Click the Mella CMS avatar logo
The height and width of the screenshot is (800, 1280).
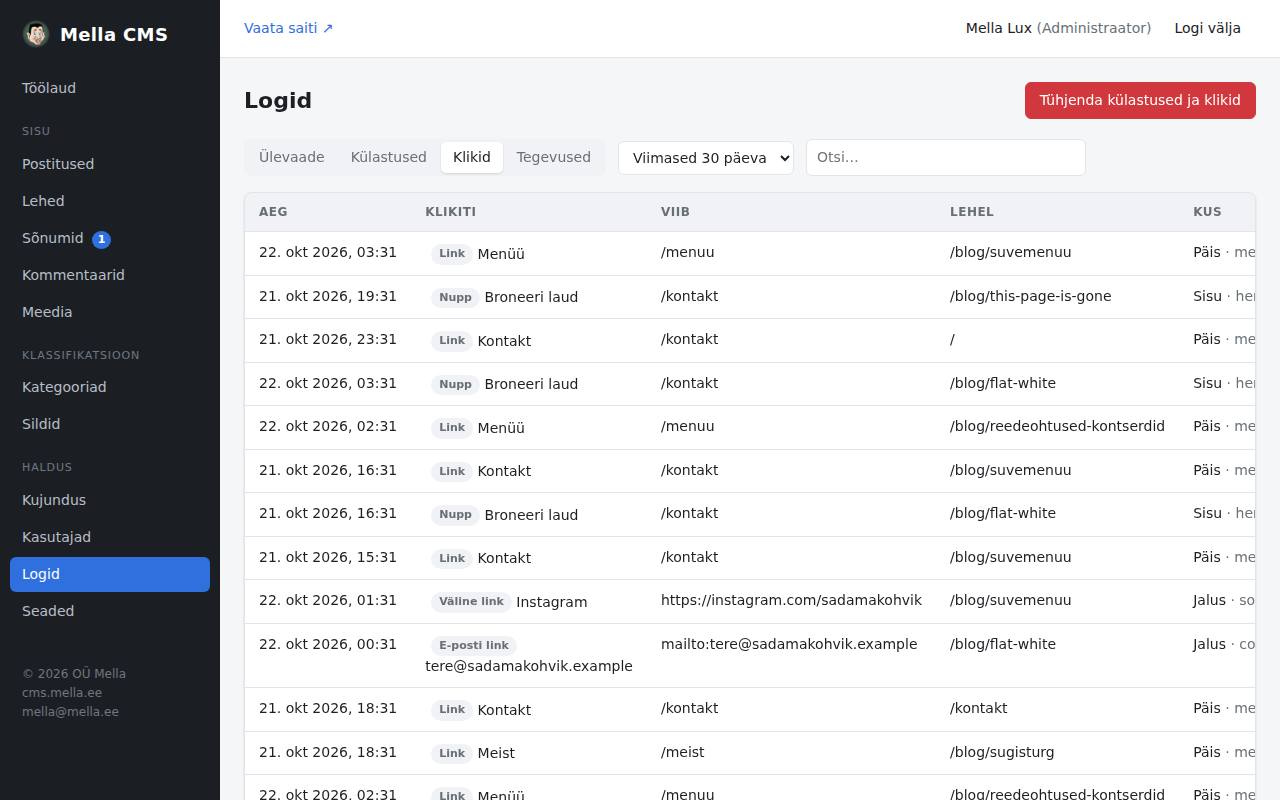click(36, 34)
